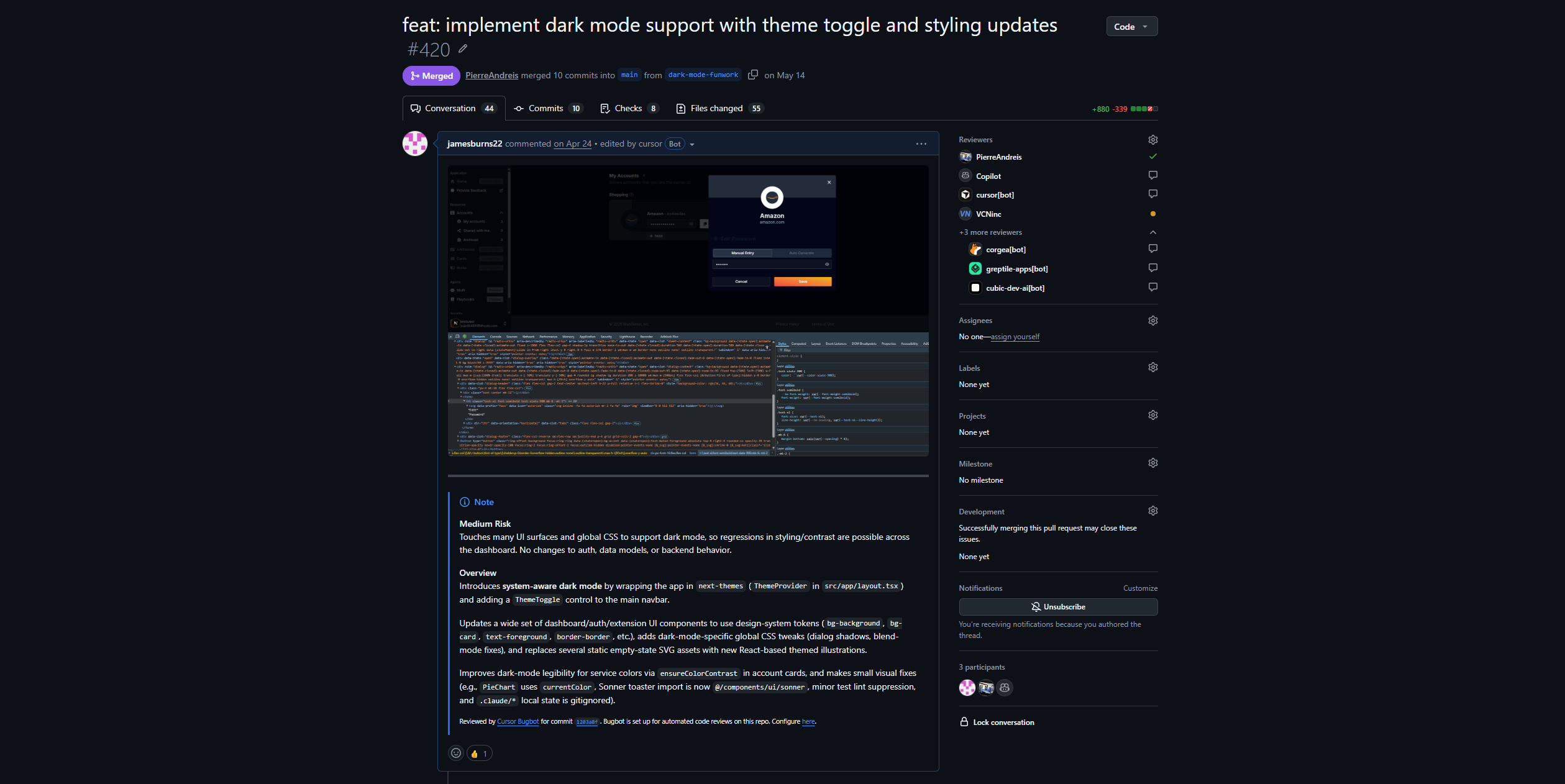
Task: Click the purple Merged status badge
Action: 431,76
